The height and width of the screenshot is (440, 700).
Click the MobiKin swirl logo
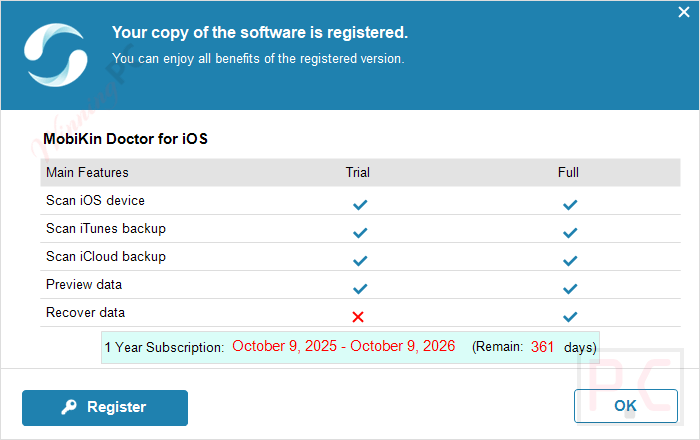pyautogui.click(x=55, y=55)
